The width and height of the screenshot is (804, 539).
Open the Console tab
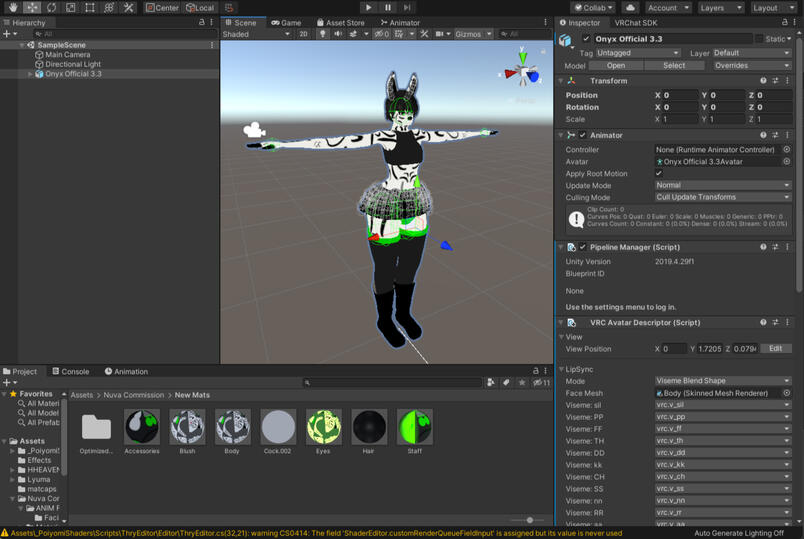point(70,371)
